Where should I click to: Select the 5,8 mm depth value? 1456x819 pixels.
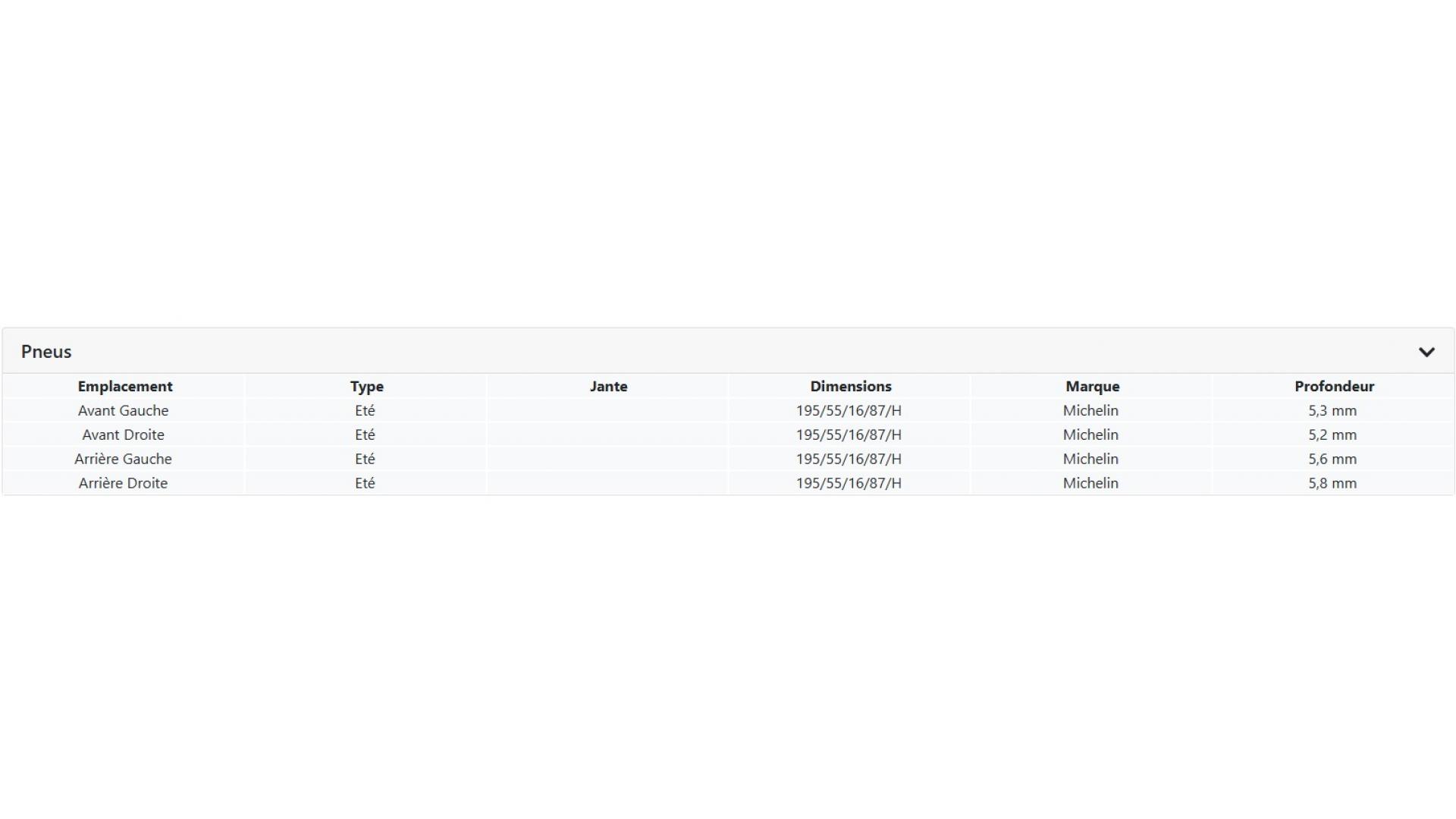1332,484
